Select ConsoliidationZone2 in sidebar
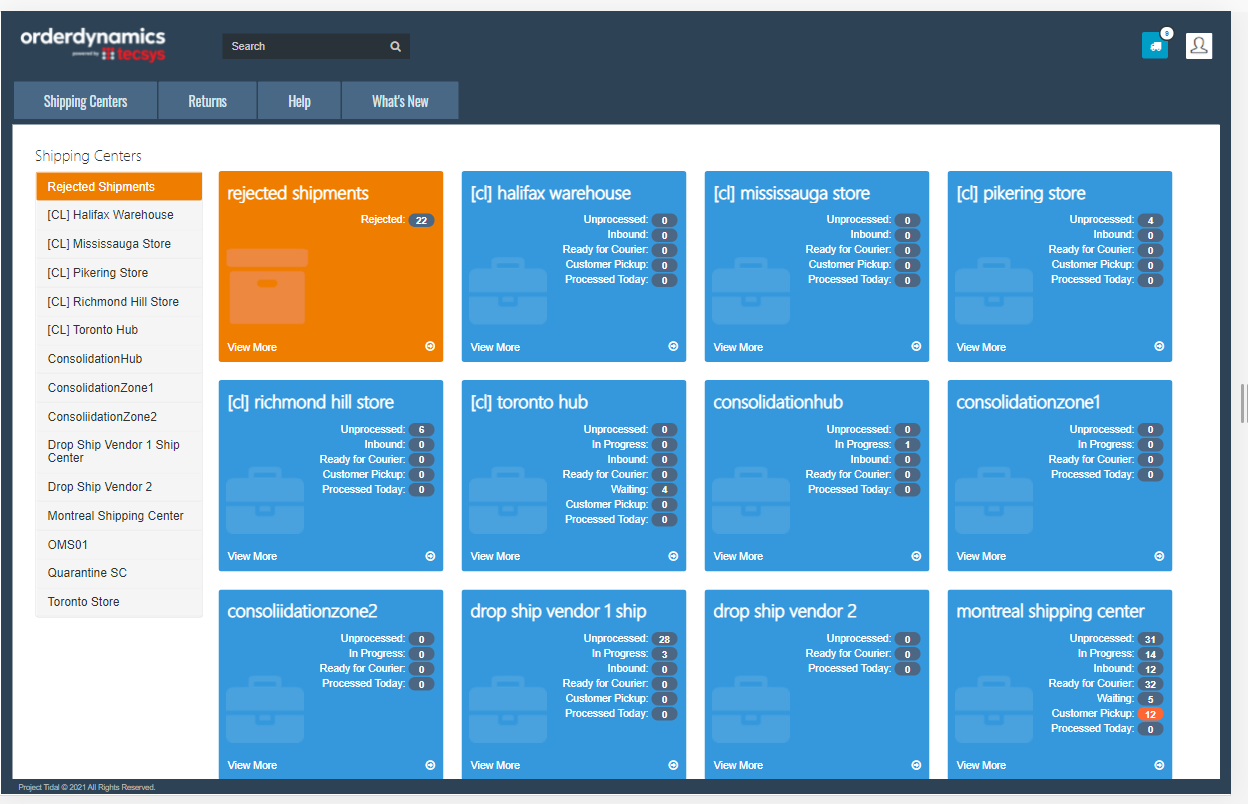Screen dimensions: 1248x804 [x=119, y=417]
